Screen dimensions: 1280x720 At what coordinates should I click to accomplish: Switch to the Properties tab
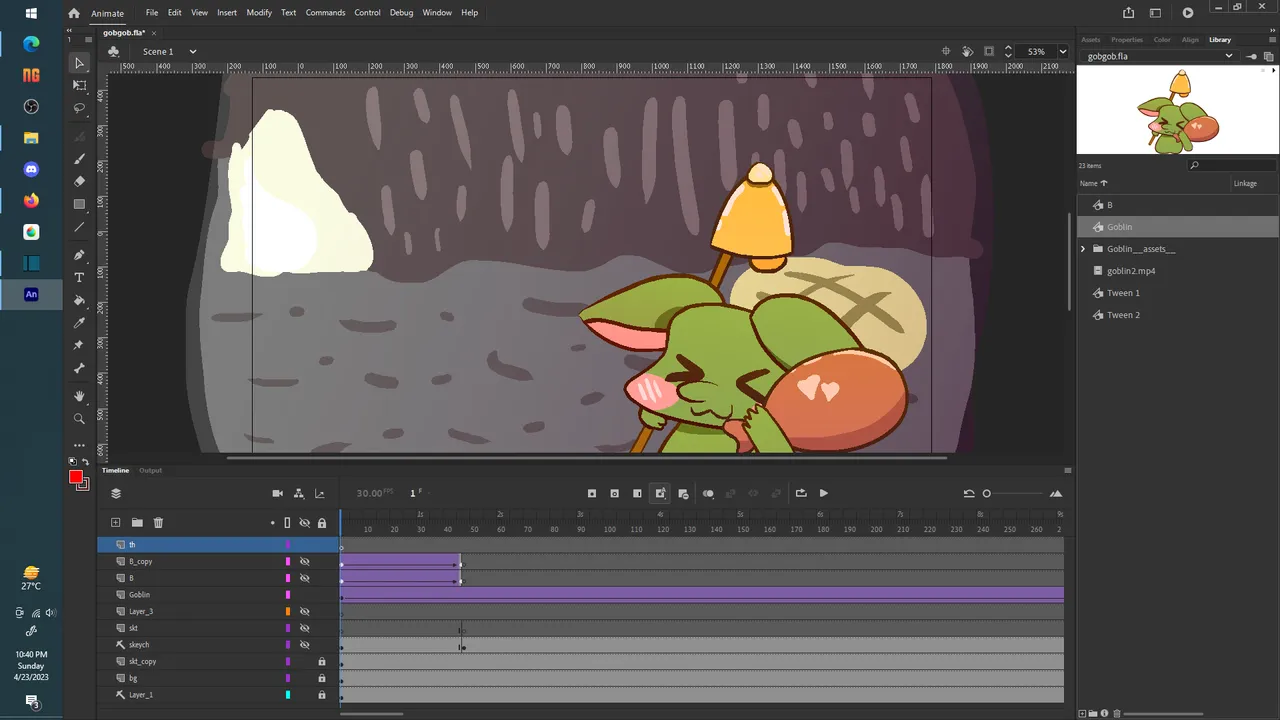click(x=1127, y=40)
